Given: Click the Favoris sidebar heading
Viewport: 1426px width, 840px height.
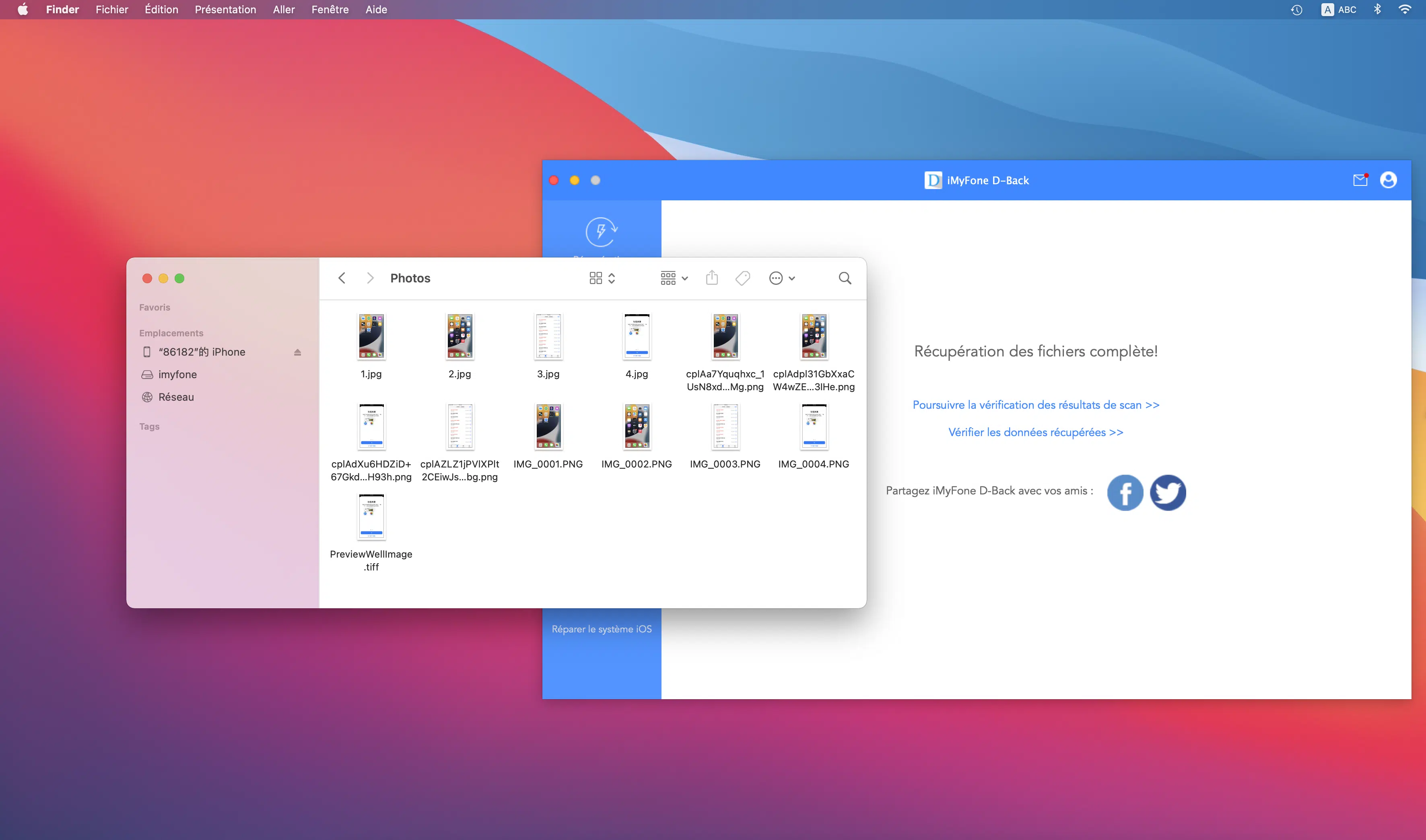Looking at the screenshot, I should coord(155,307).
